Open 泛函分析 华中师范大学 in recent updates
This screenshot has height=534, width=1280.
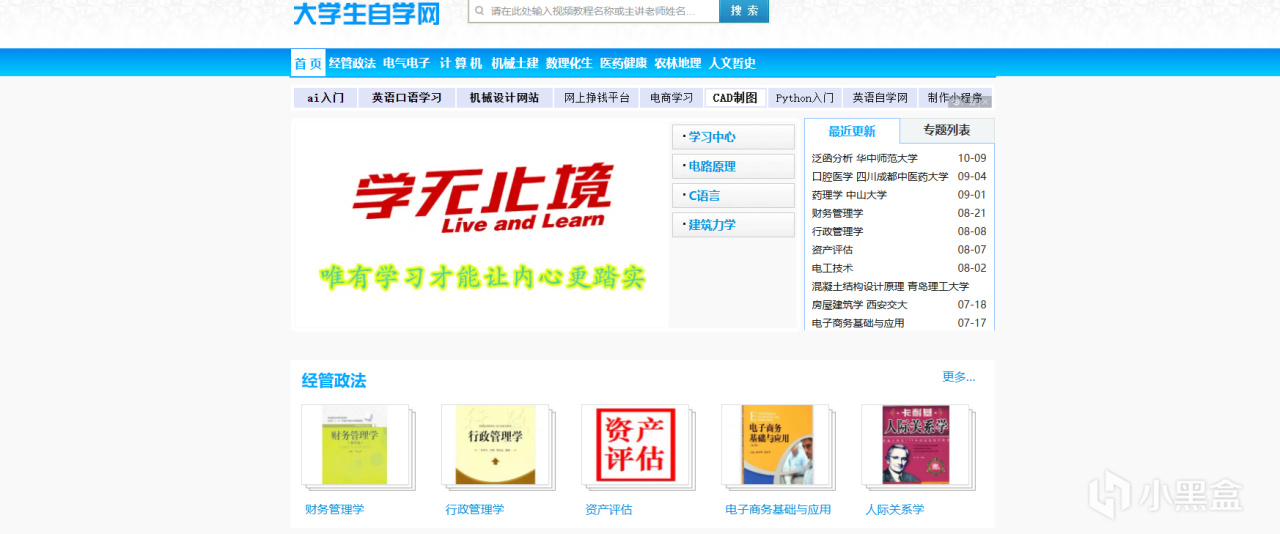click(x=864, y=158)
